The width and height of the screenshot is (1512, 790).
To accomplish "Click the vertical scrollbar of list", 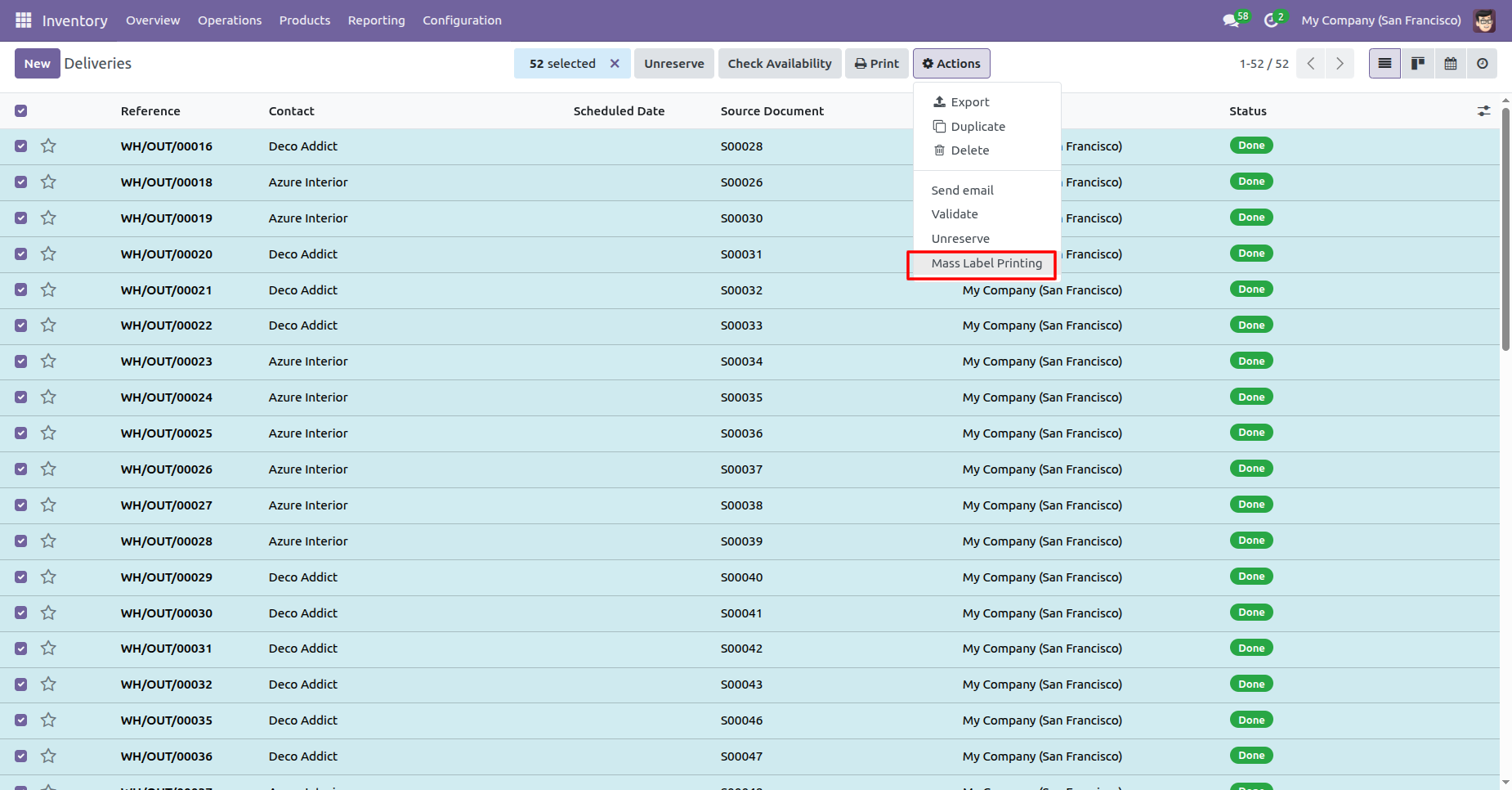I will click(x=1505, y=229).
